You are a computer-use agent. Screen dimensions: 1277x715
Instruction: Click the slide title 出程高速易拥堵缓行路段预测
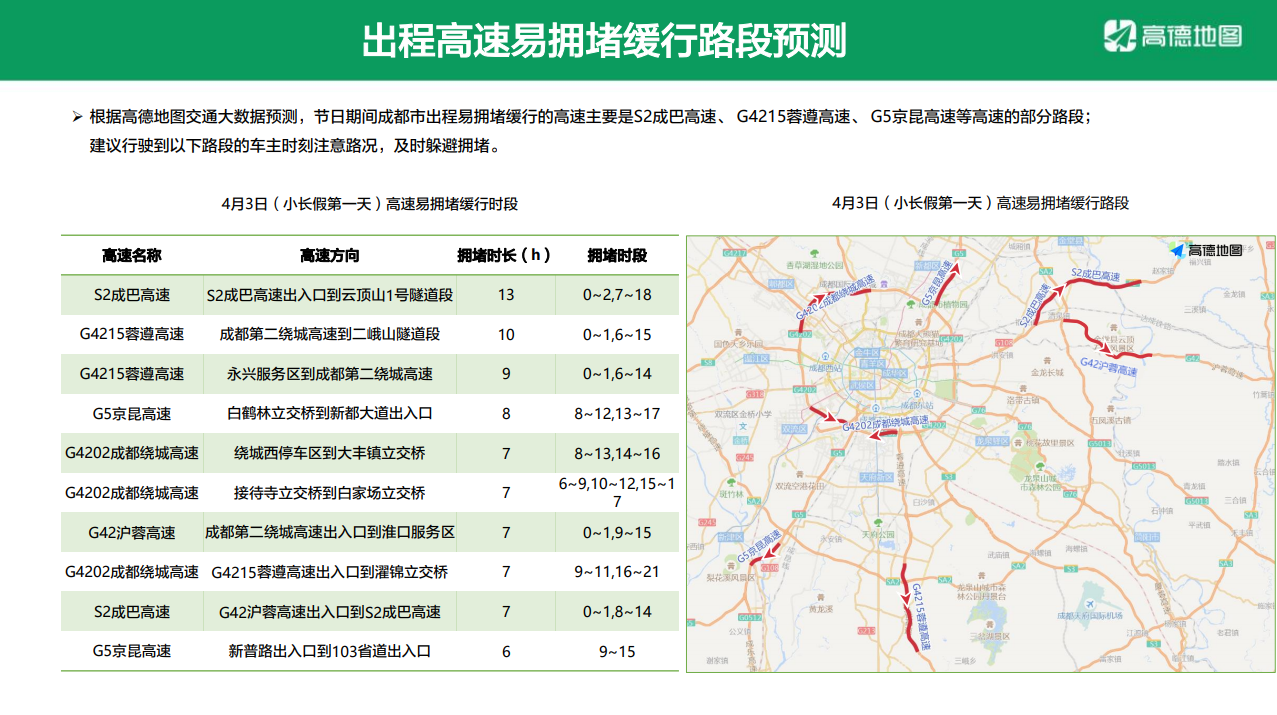point(604,41)
